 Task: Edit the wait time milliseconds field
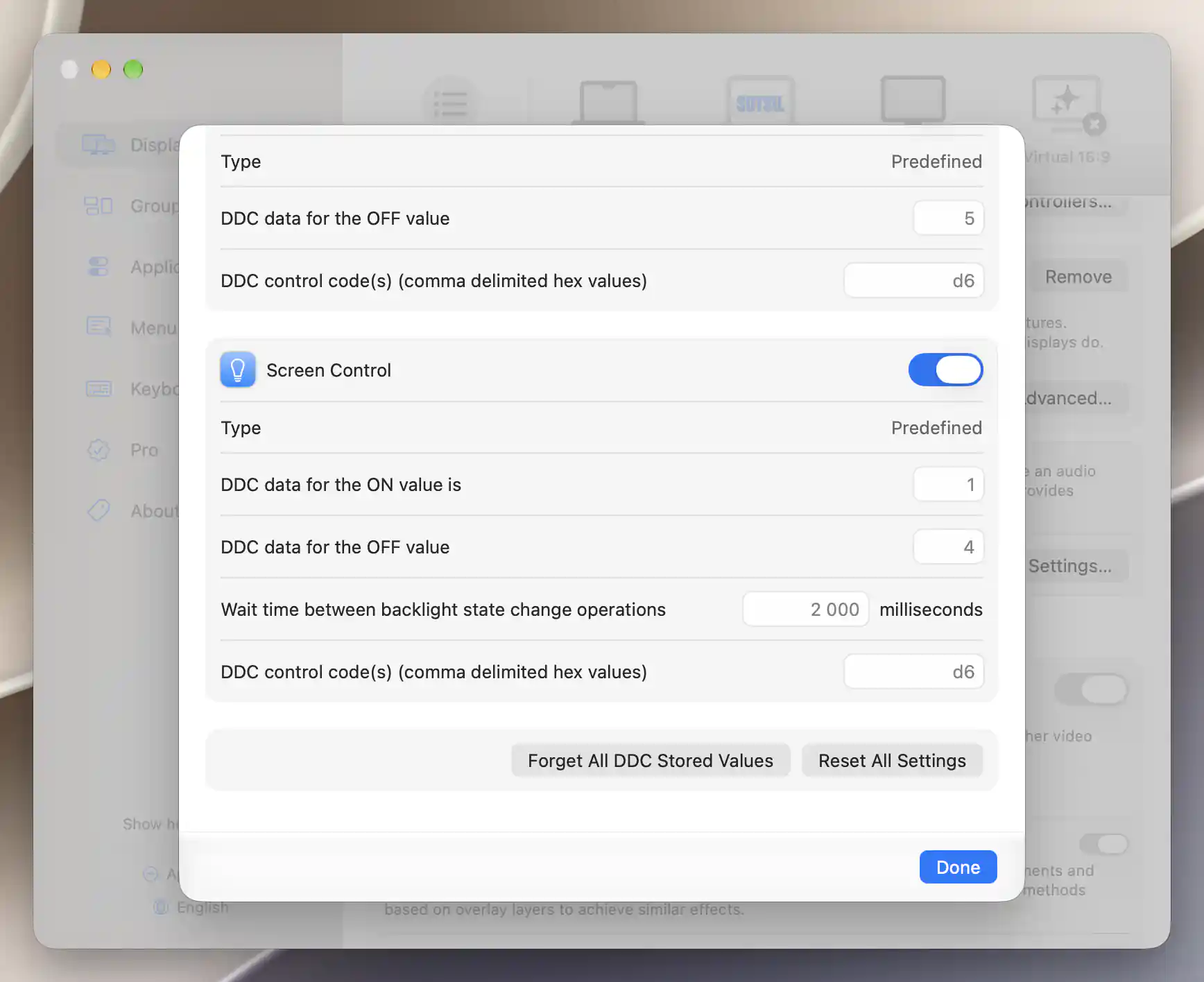pos(805,610)
